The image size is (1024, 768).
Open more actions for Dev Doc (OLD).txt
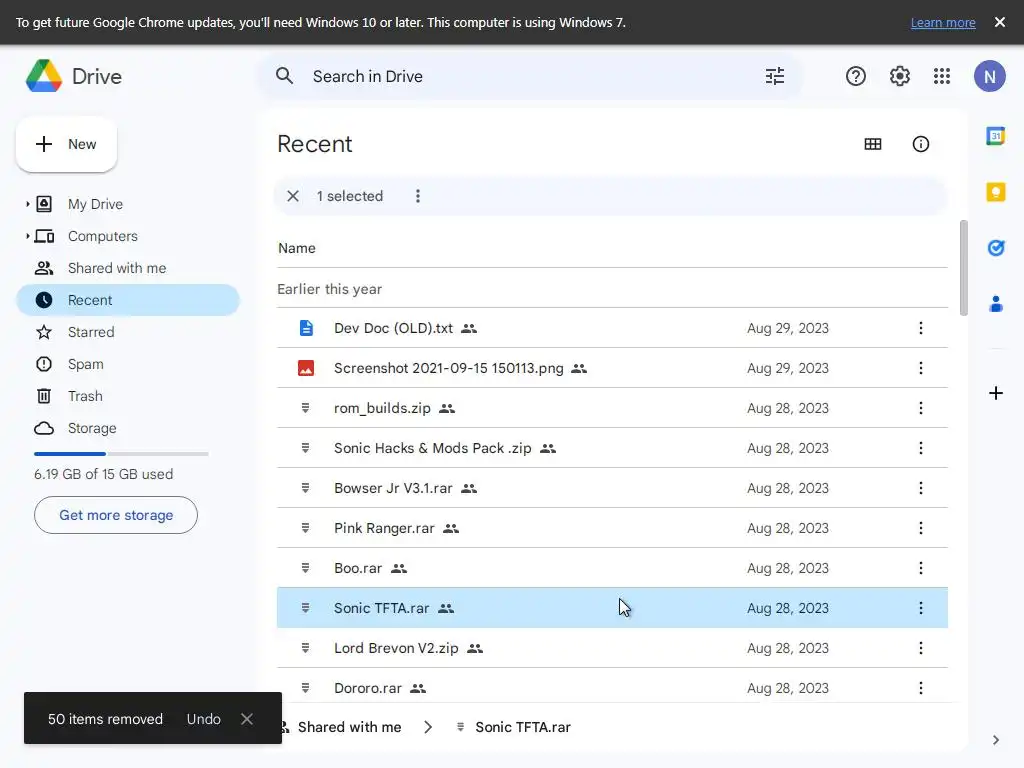point(920,328)
